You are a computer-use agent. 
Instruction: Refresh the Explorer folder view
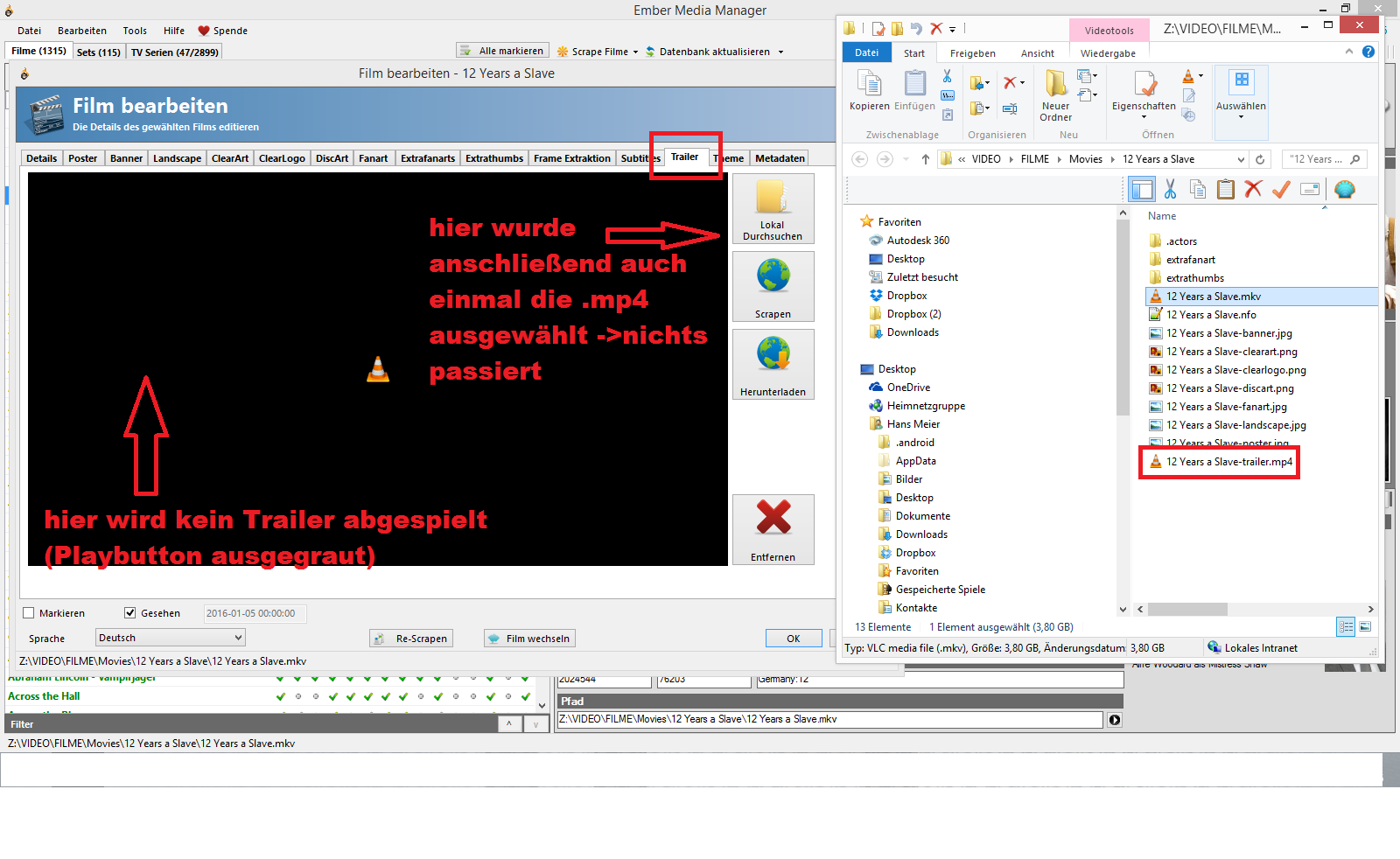1260,159
